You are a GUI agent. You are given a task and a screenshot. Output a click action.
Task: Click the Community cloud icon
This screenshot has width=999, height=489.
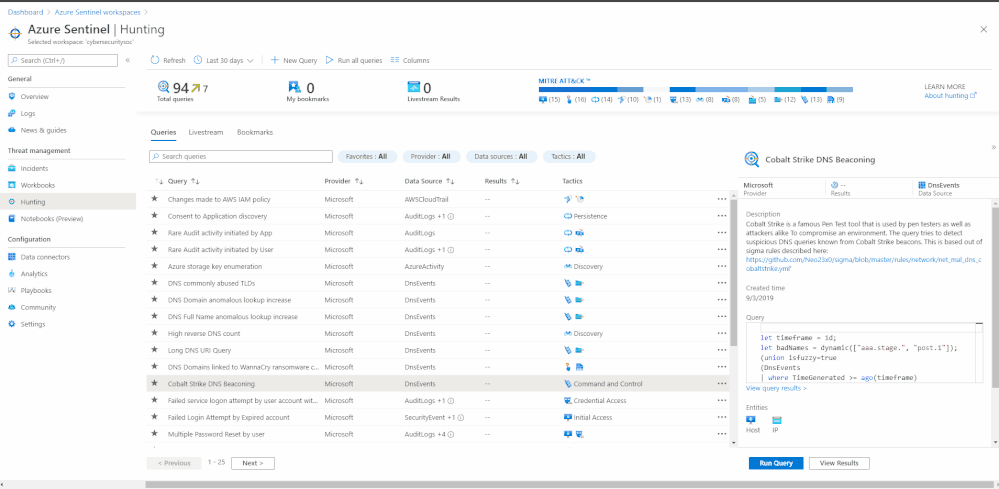11,308
